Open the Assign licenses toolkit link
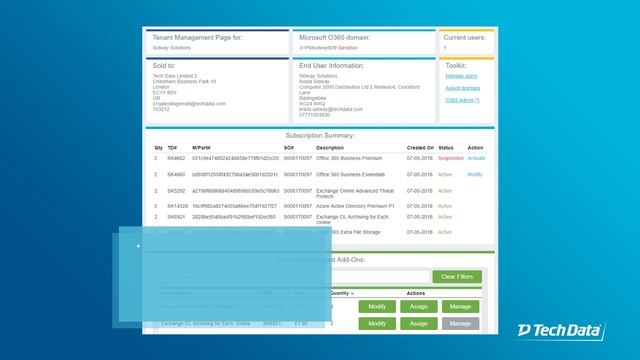640x360 pixels. tap(462, 88)
